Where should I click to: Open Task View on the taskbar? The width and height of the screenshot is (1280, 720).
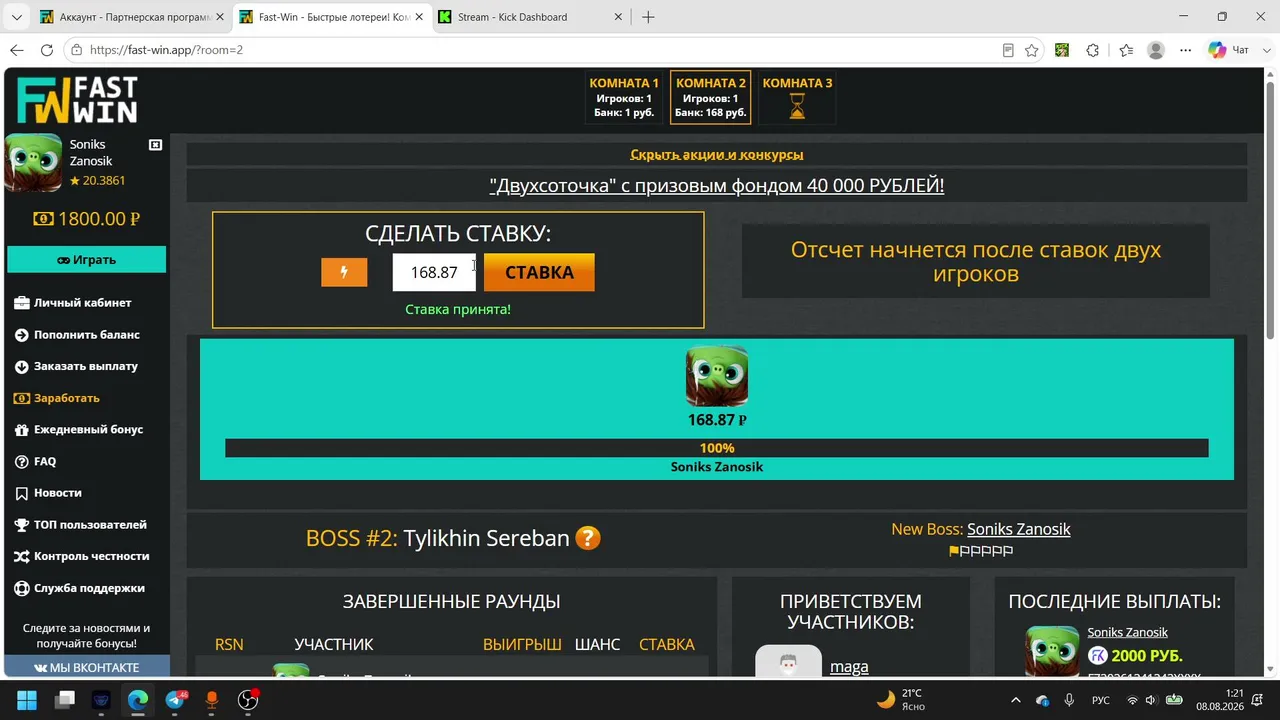pyautogui.click(x=65, y=700)
